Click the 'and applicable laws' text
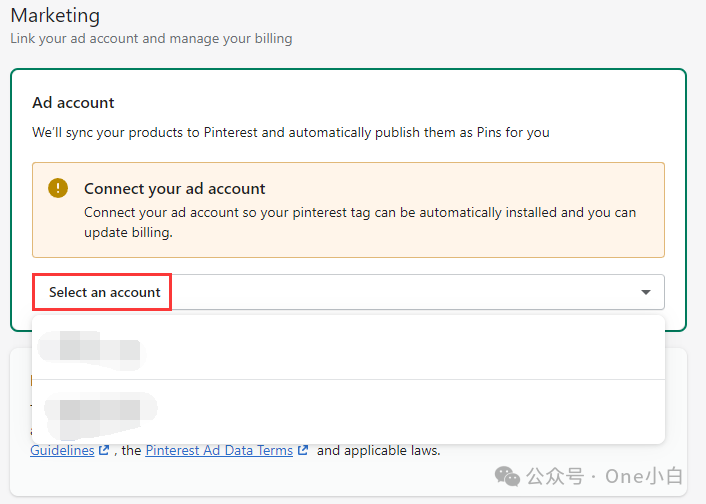The width and height of the screenshot is (706, 504). coord(378,450)
